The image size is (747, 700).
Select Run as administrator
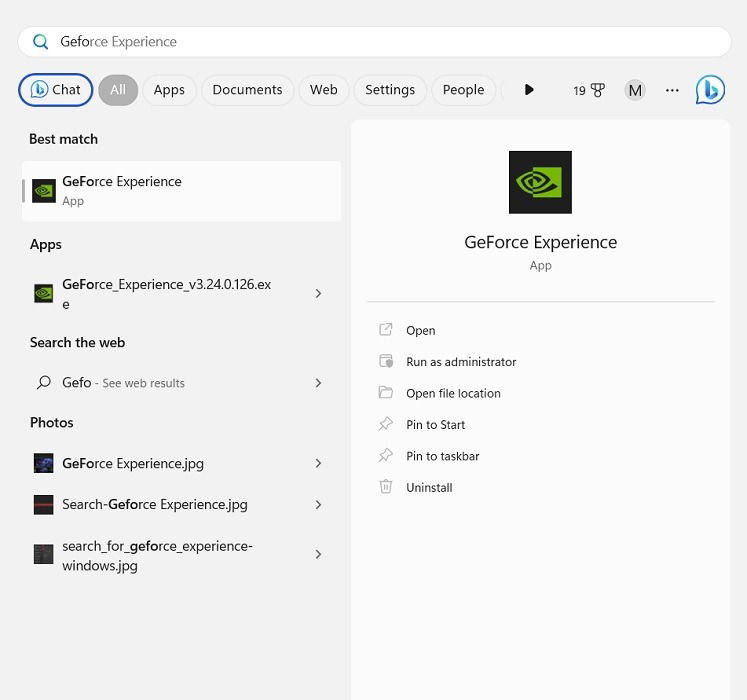[x=461, y=362]
